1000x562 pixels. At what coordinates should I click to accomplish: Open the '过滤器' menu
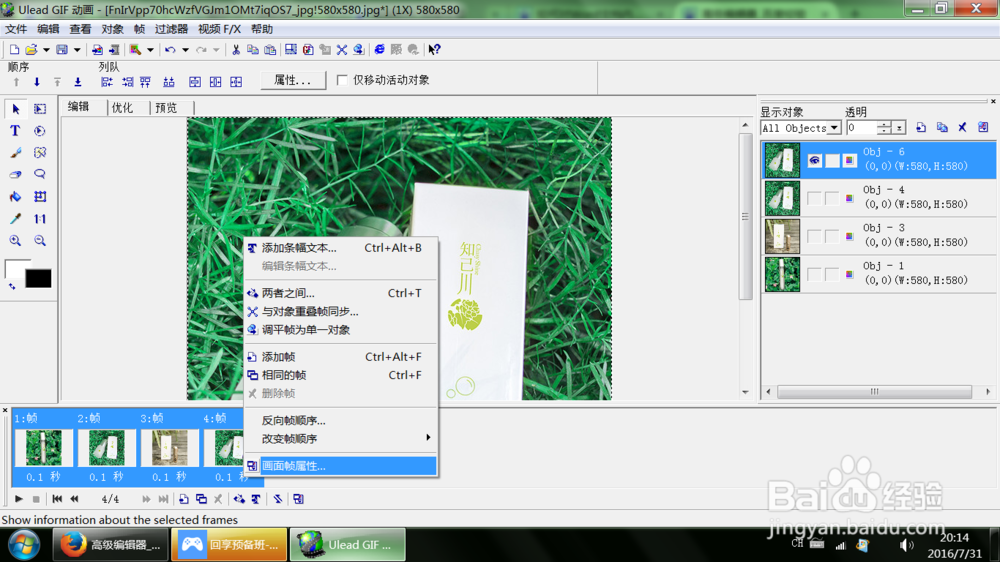click(171, 29)
